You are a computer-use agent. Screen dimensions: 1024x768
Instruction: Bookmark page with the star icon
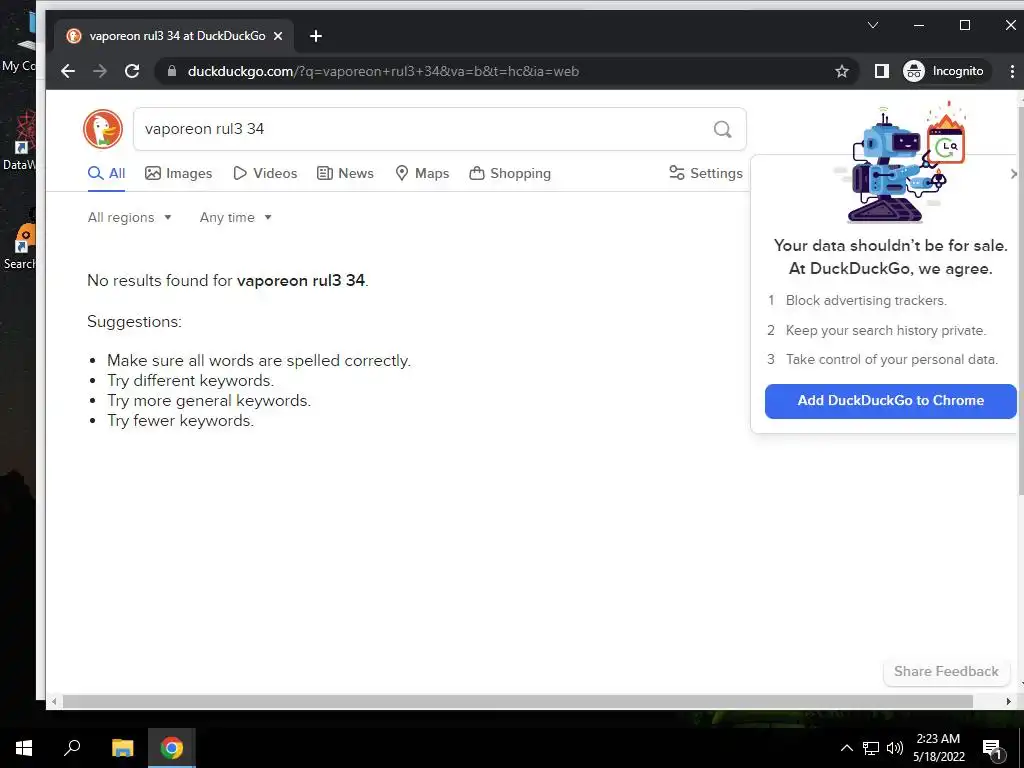tap(842, 71)
